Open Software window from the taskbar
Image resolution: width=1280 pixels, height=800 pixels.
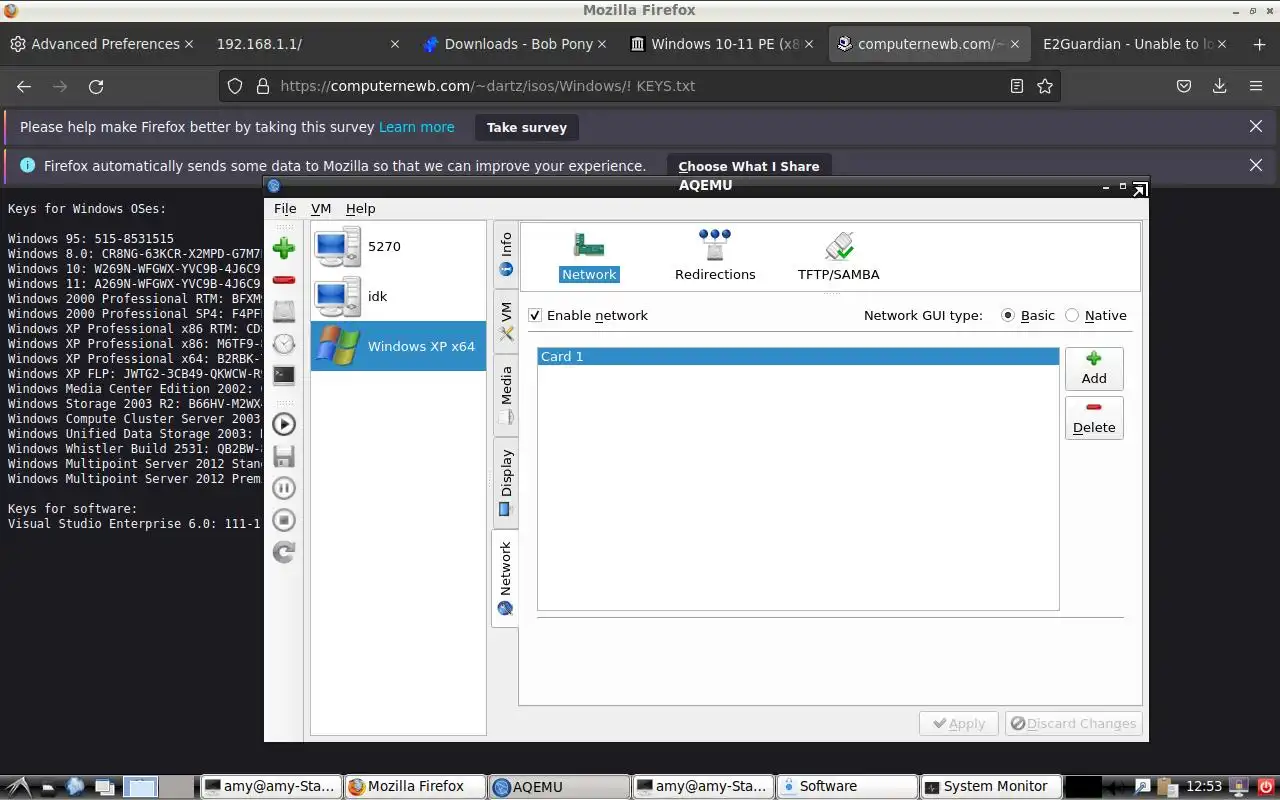[845, 786]
